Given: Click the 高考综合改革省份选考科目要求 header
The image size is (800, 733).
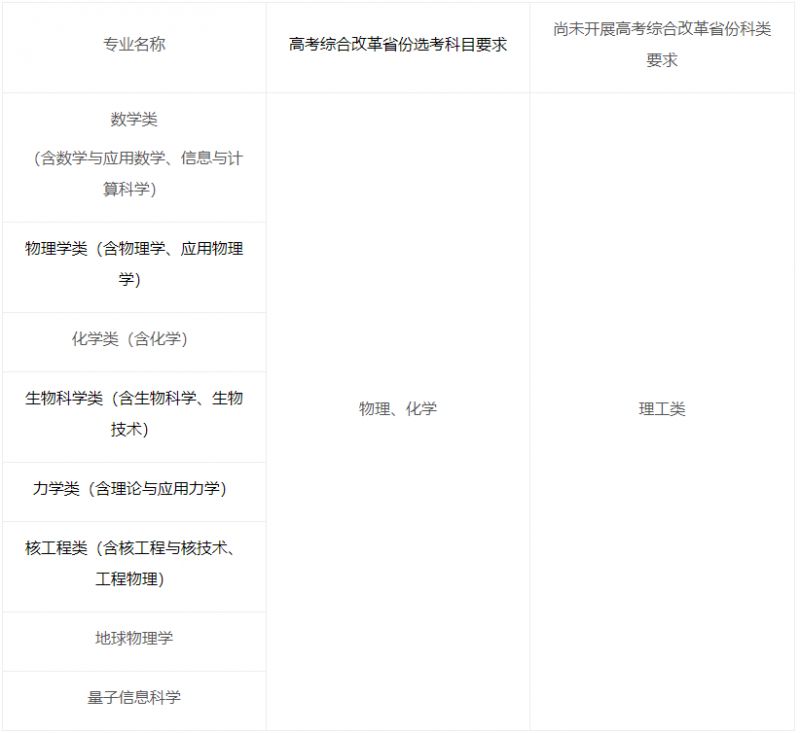Looking at the screenshot, I should coord(398,47).
